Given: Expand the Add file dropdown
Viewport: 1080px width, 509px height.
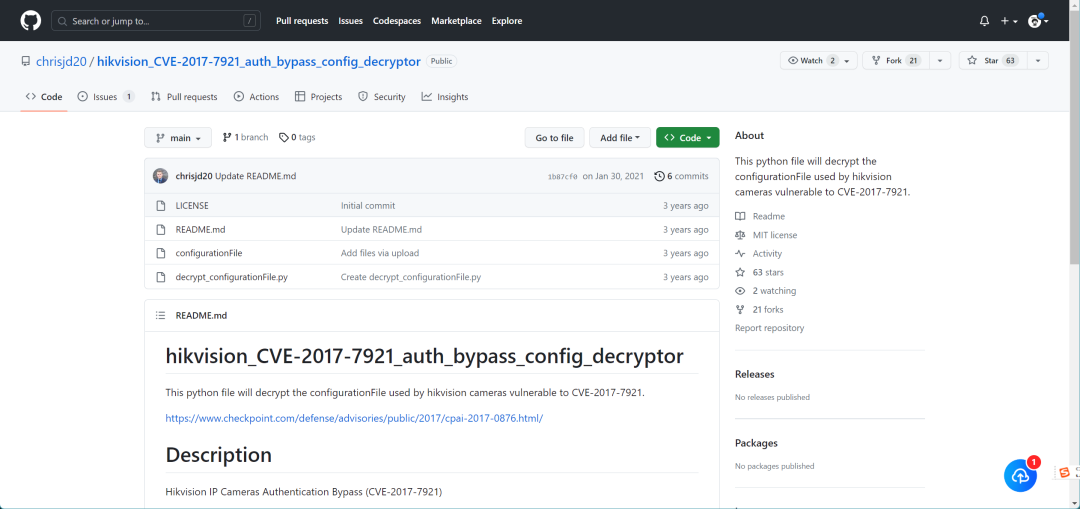Looking at the screenshot, I should pyautogui.click(x=620, y=138).
